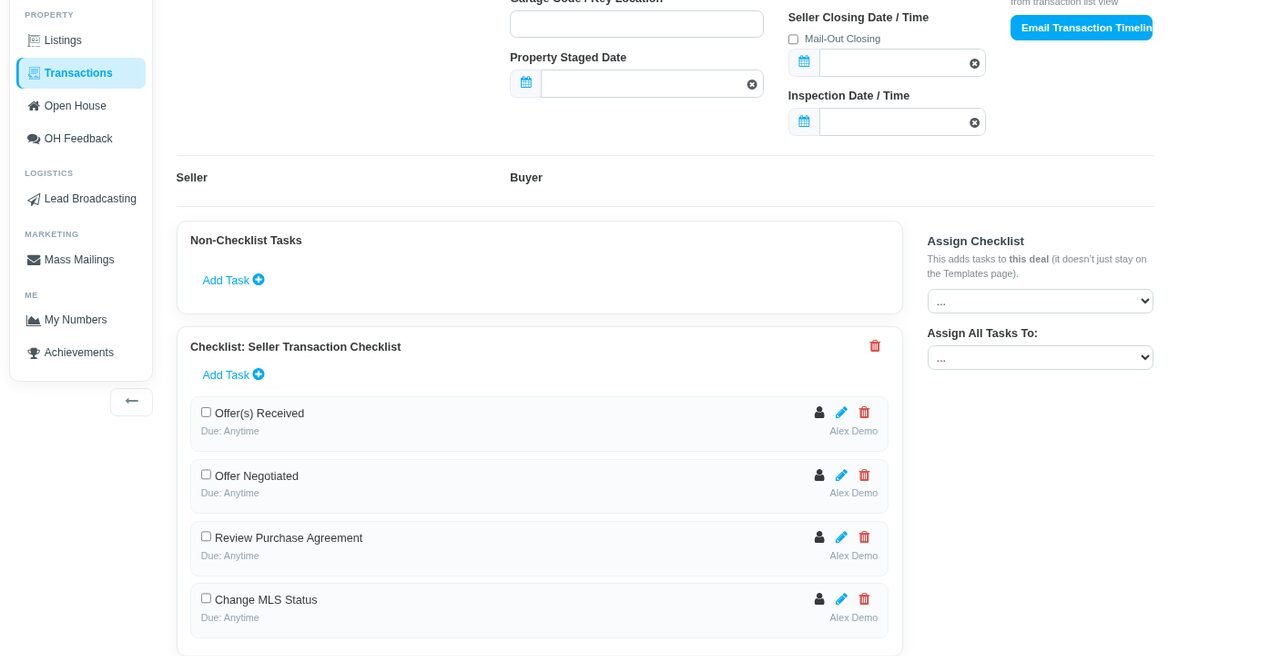This screenshot has height=656, width=1280.
Task: Open OH Feedback section
Action: 81,139
